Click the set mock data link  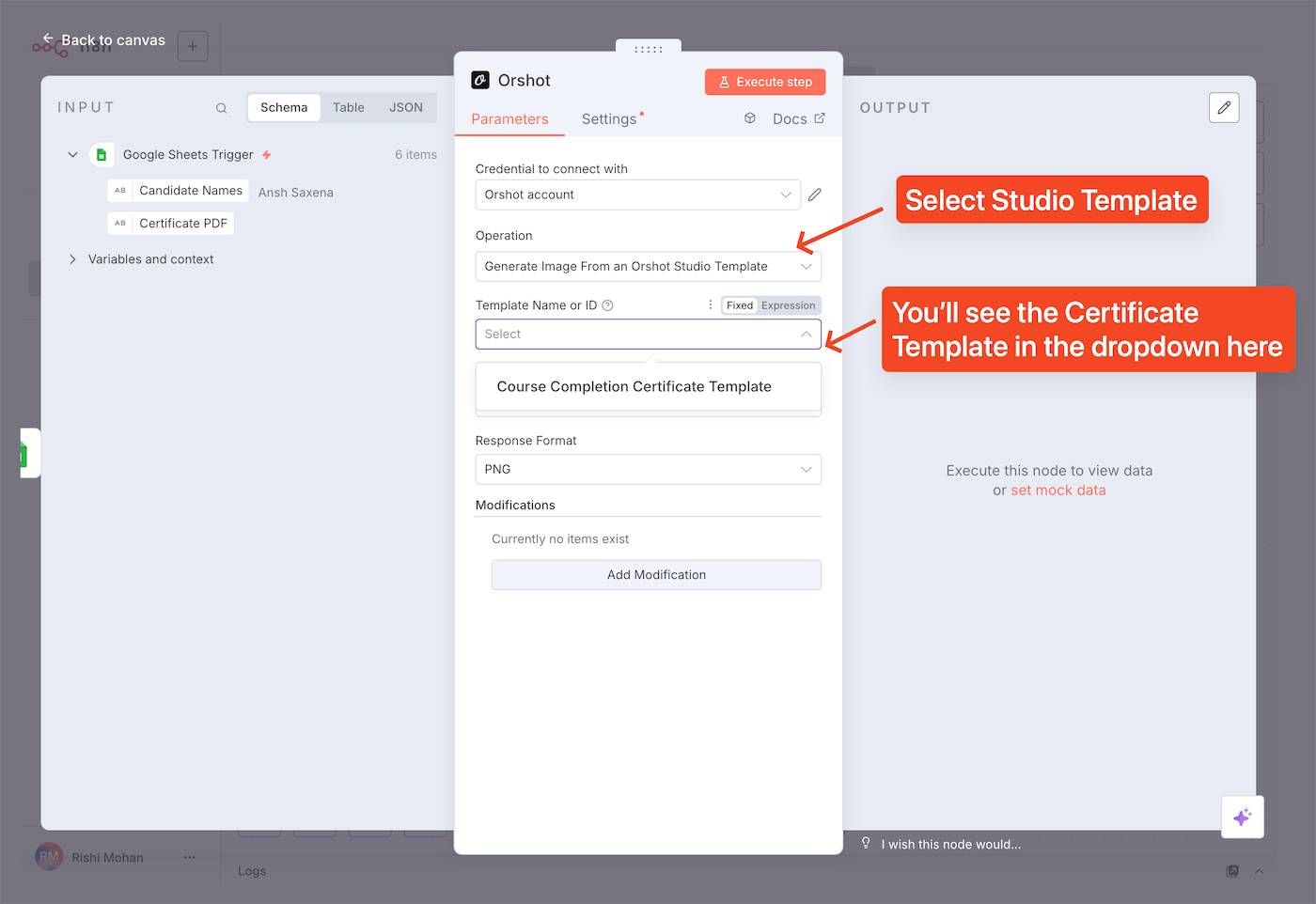pos(1058,491)
